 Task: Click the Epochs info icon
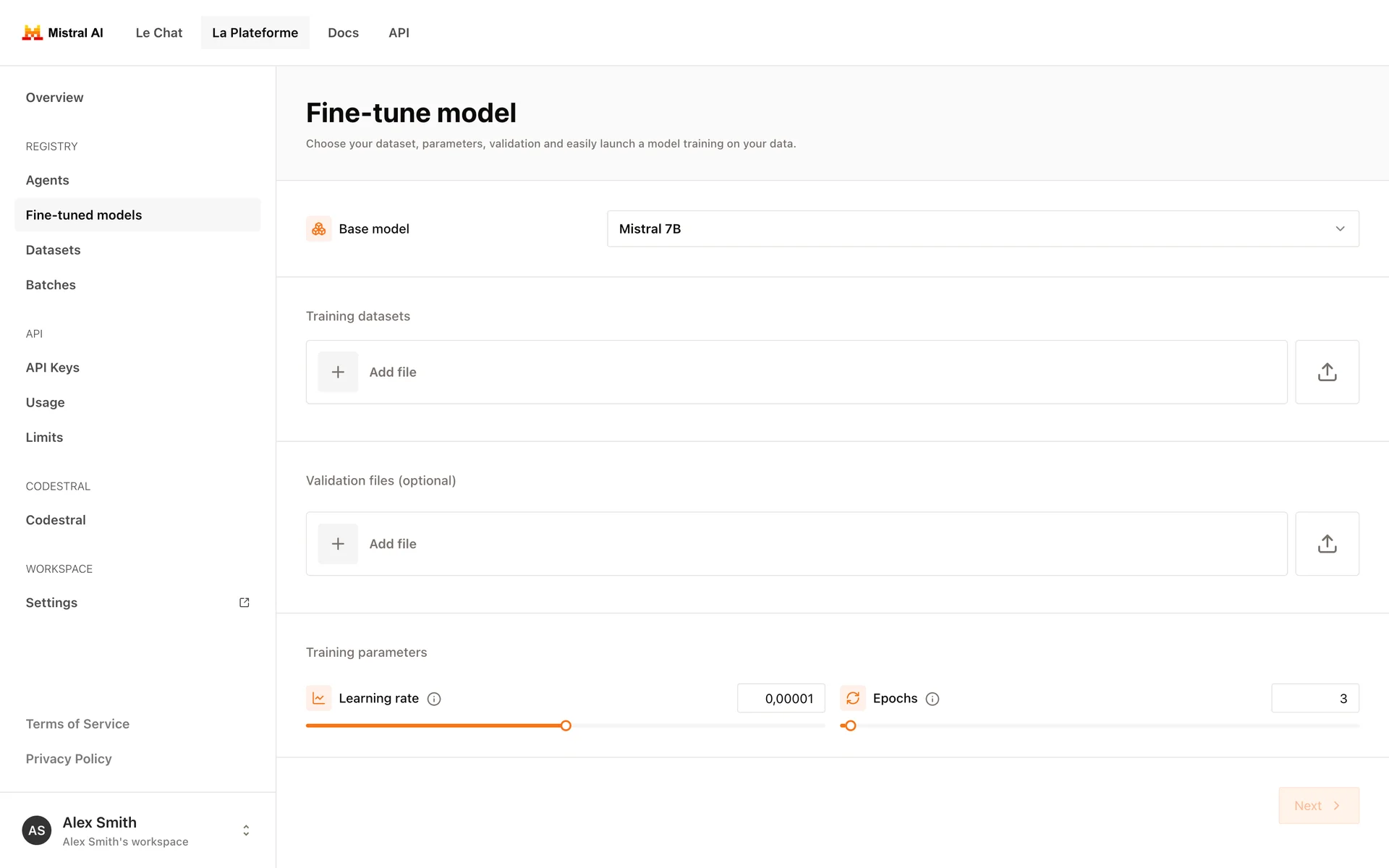933,699
